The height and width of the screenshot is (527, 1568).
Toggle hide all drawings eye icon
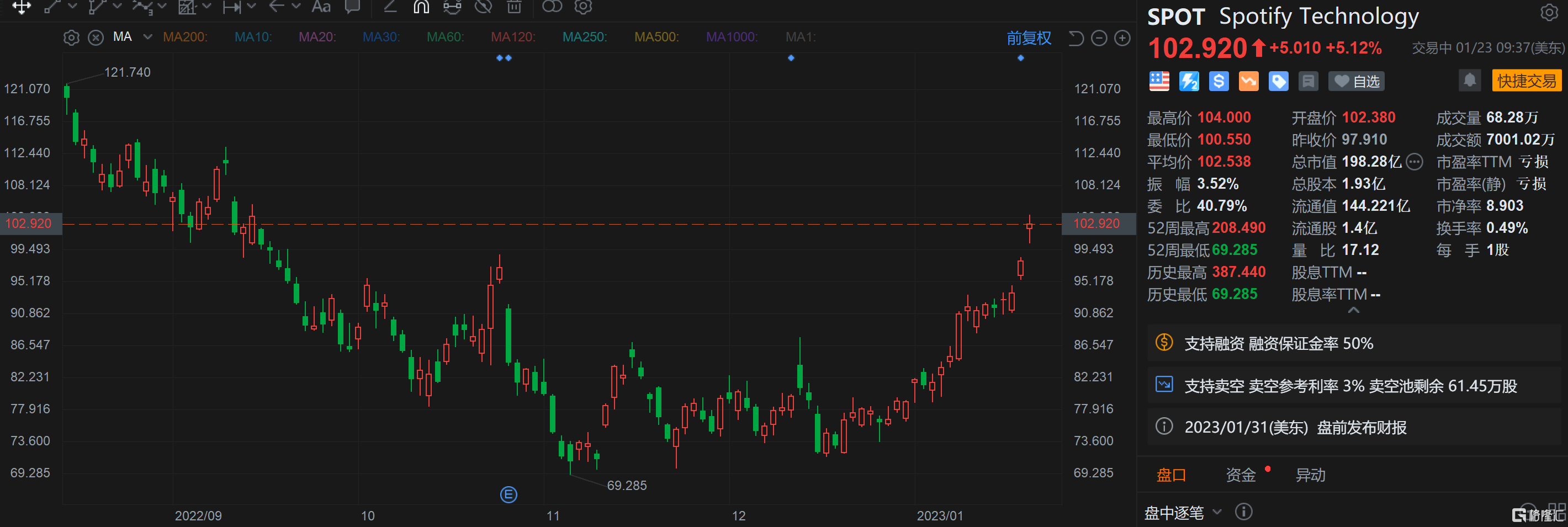[483, 7]
